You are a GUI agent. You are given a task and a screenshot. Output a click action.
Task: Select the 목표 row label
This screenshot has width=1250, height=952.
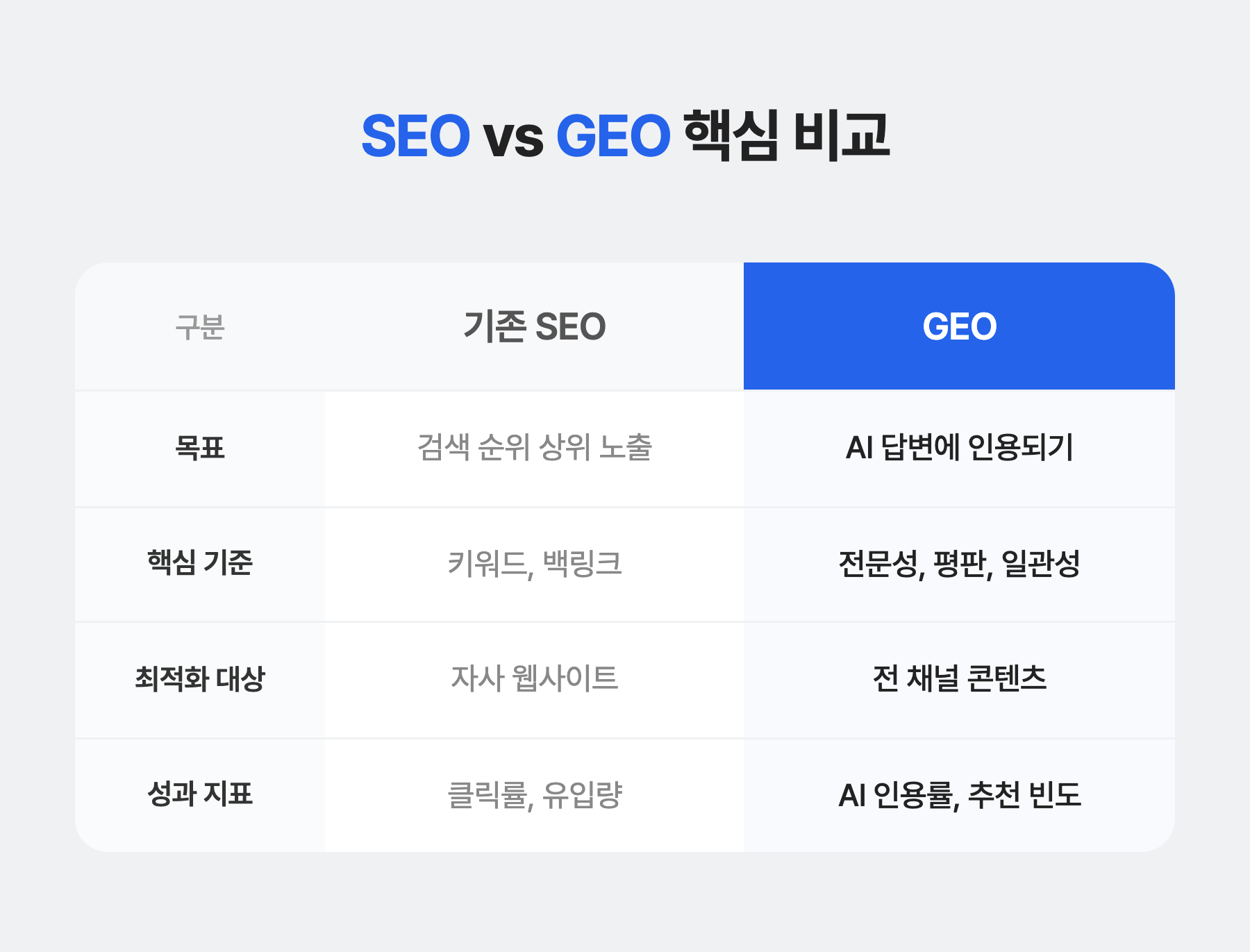click(199, 448)
